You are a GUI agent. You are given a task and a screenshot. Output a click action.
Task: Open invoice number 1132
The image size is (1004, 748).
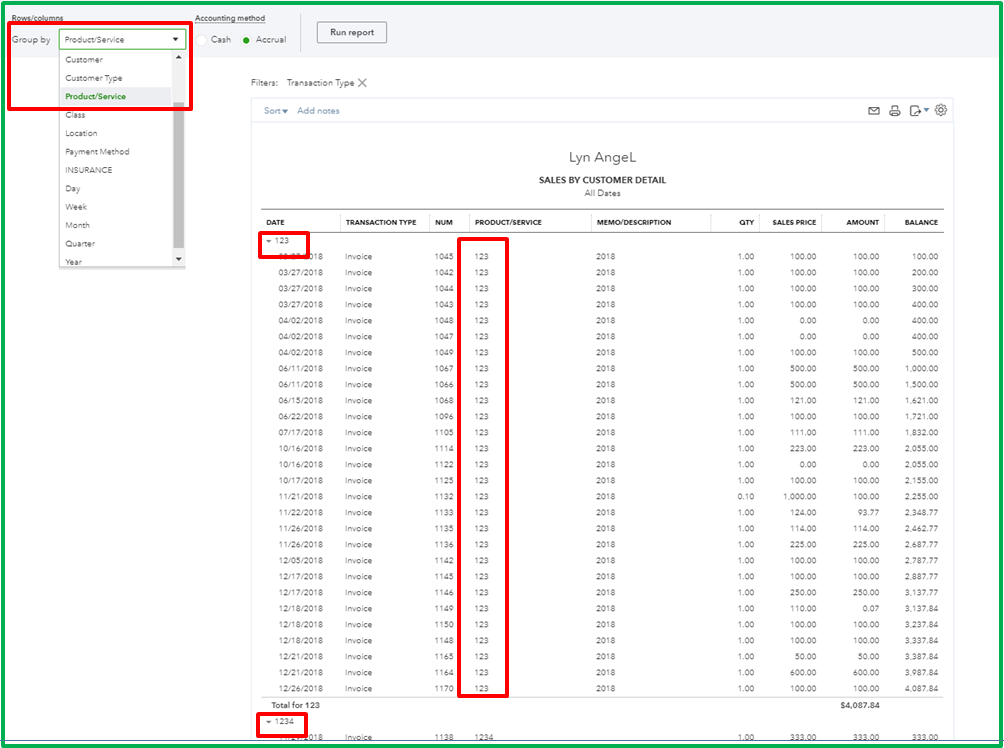444,496
